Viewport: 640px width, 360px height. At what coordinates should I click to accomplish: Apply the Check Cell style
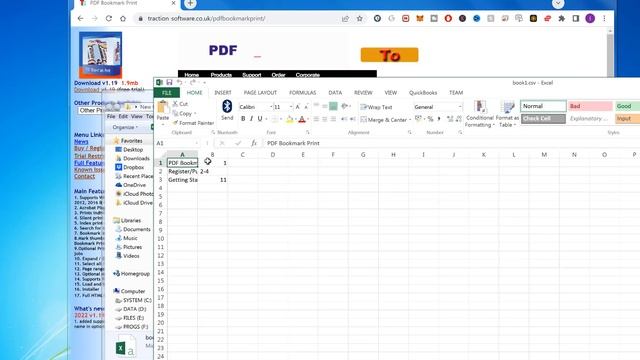pyautogui.click(x=543, y=118)
